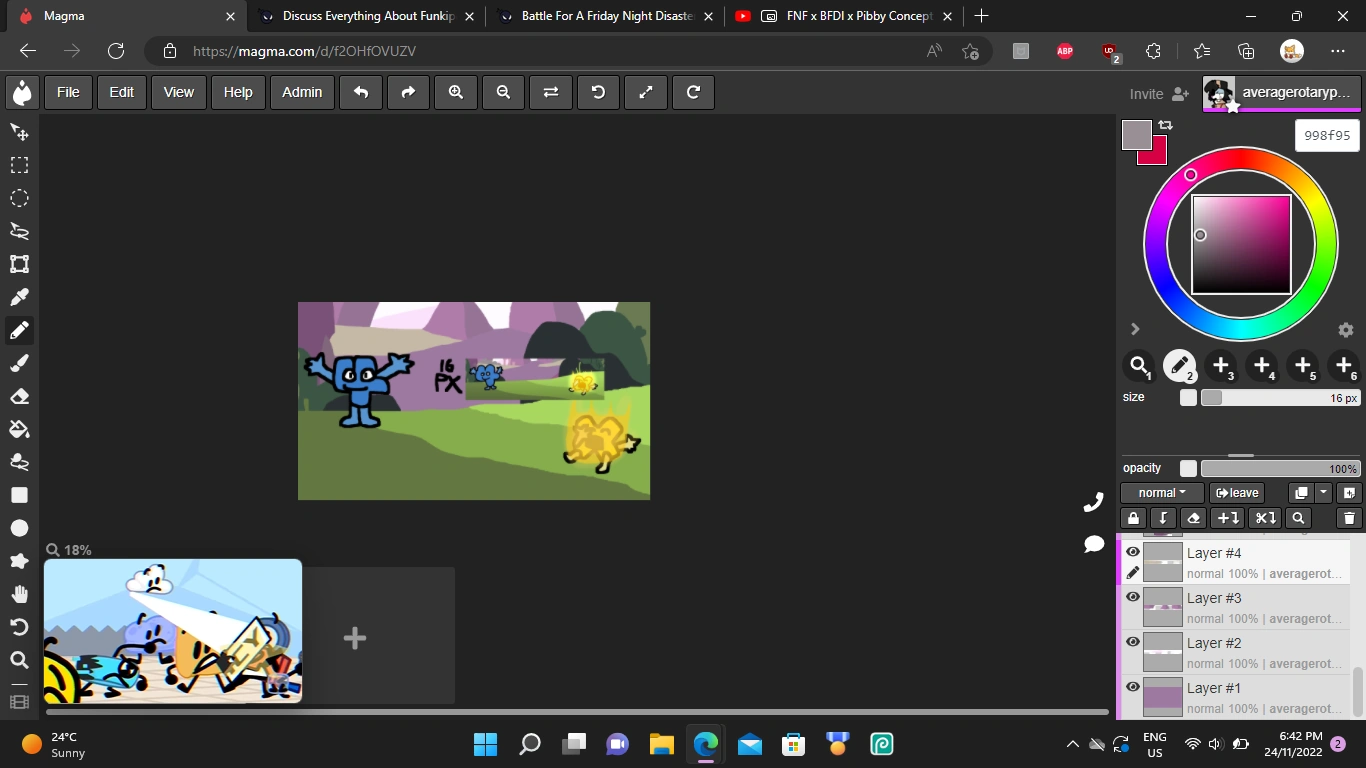Open the View menu
The image size is (1366, 768).
pos(178,92)
